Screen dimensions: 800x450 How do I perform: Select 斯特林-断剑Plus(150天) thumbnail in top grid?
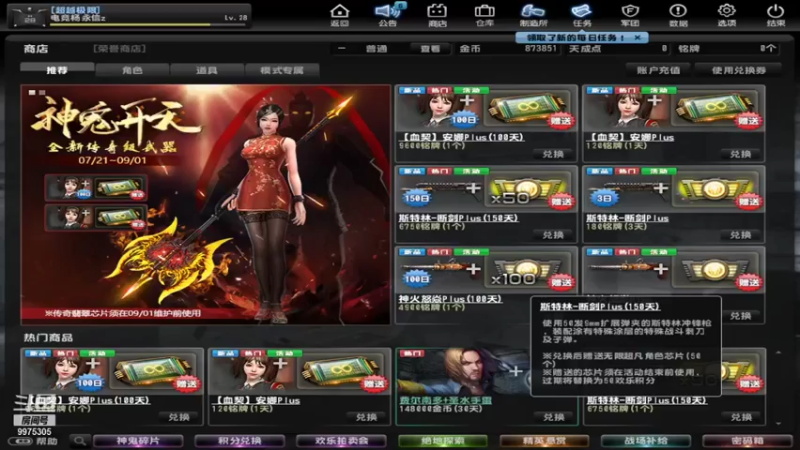tap(486, 190)
